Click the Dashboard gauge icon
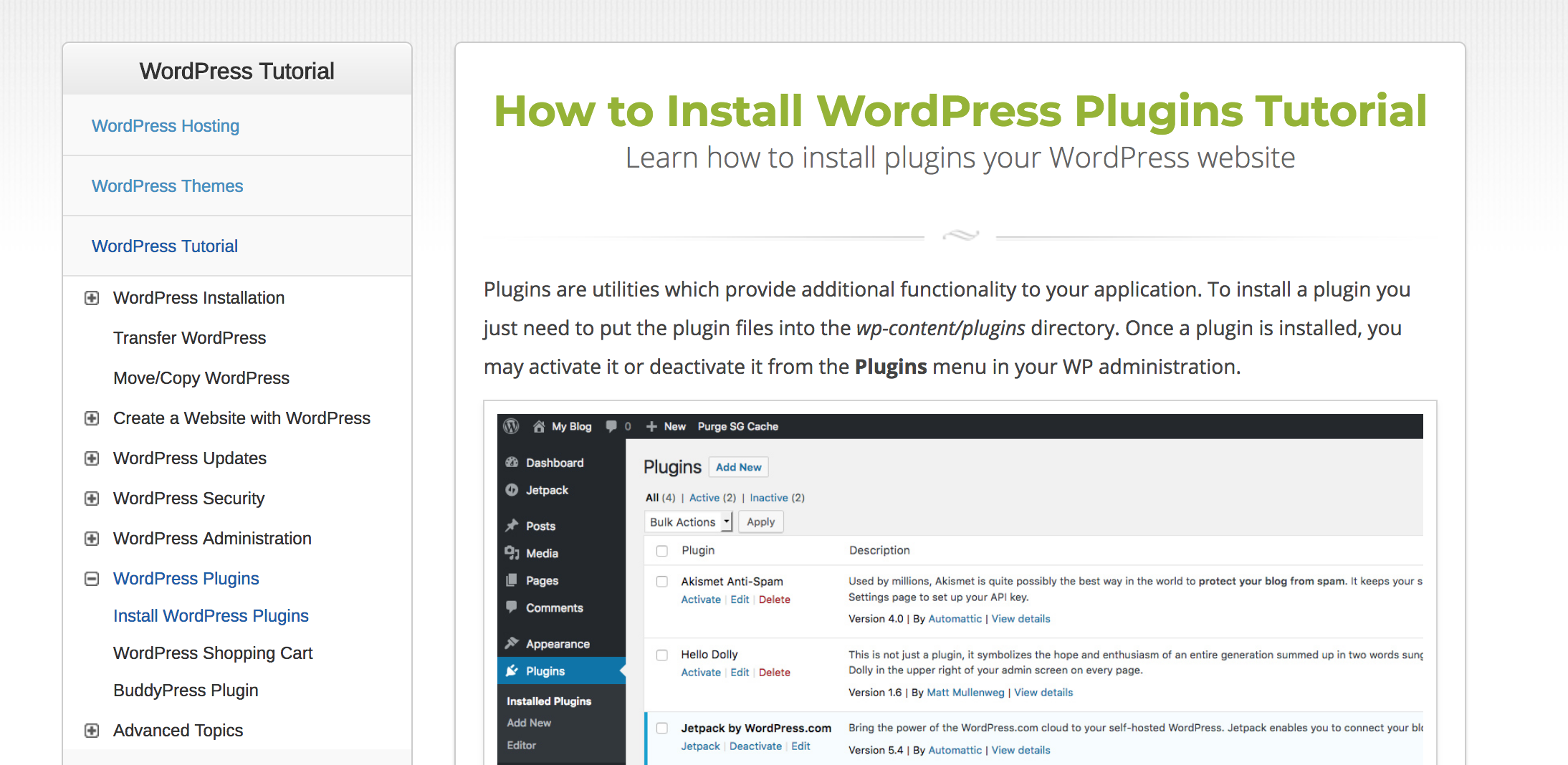 click(512, 463)
